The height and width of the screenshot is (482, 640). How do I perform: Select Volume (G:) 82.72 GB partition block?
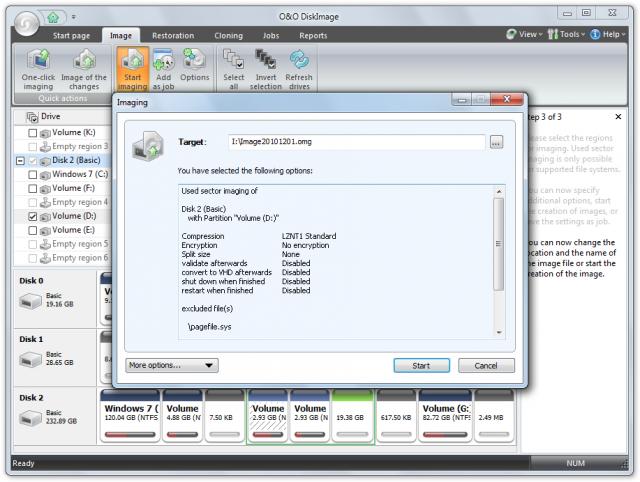click(x=445, y=416)
